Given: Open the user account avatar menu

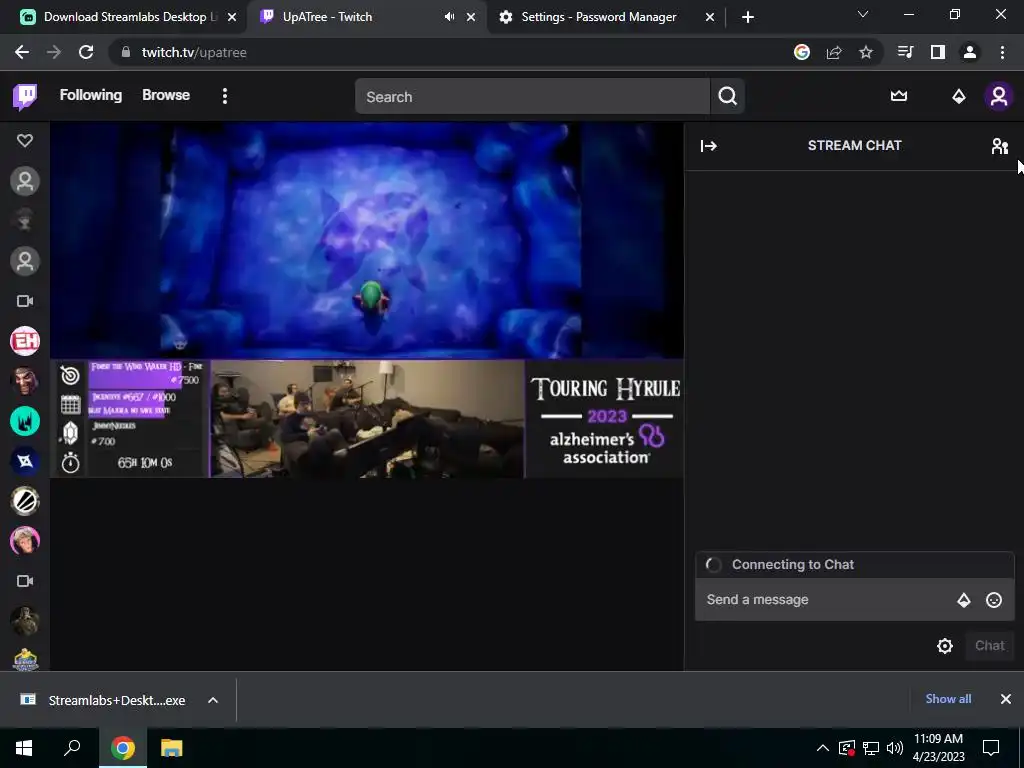Looking at the screenshot, I should pos(999,97).
